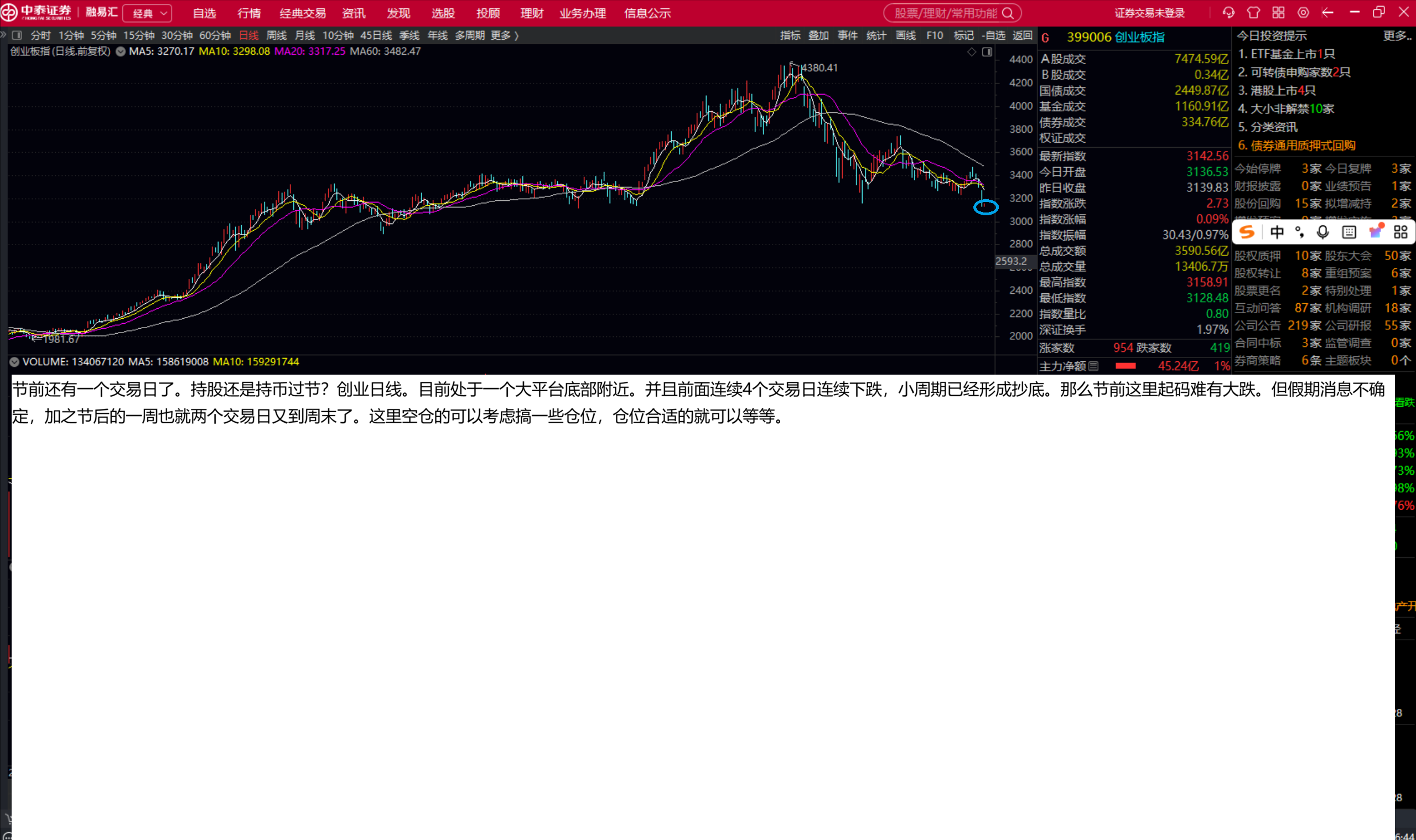This screenshot has height=840, width=1416.
Task: Open the 自选 menu
Action: pos(204,13)
